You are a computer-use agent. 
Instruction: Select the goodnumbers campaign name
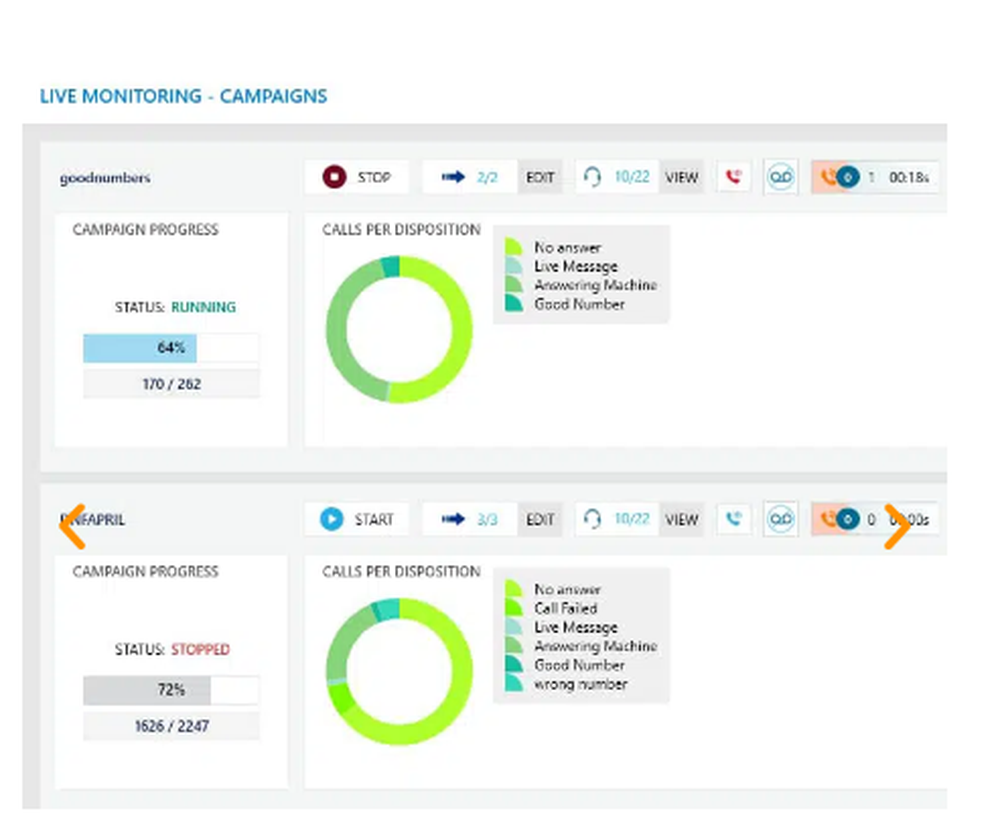(x=105, y=178)
